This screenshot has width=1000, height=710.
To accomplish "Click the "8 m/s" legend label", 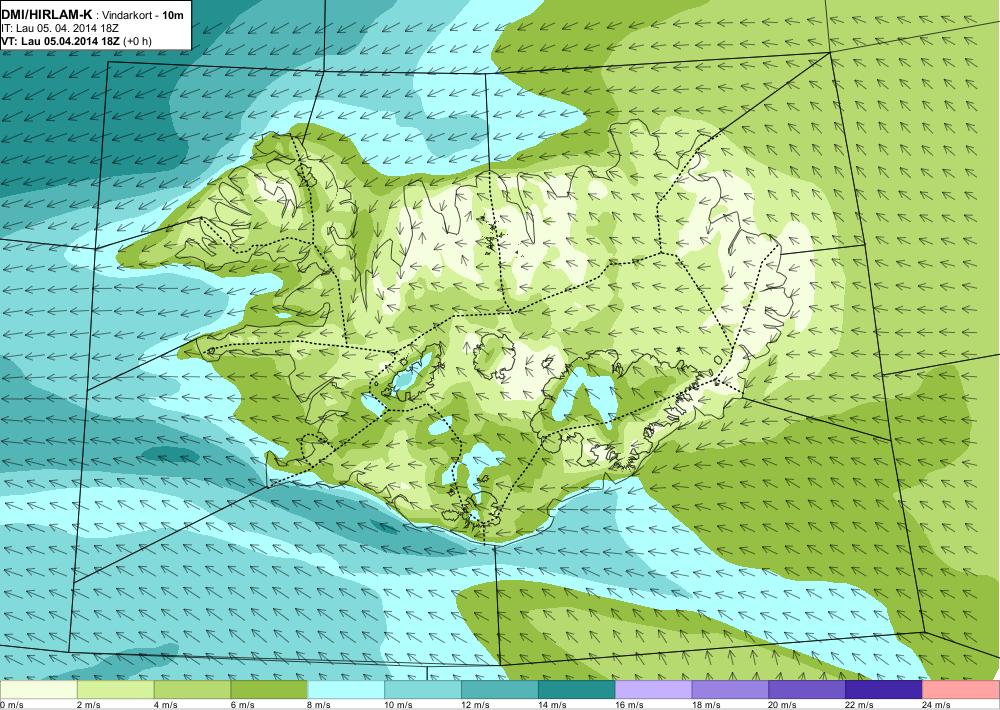I will tap(320, 705).
